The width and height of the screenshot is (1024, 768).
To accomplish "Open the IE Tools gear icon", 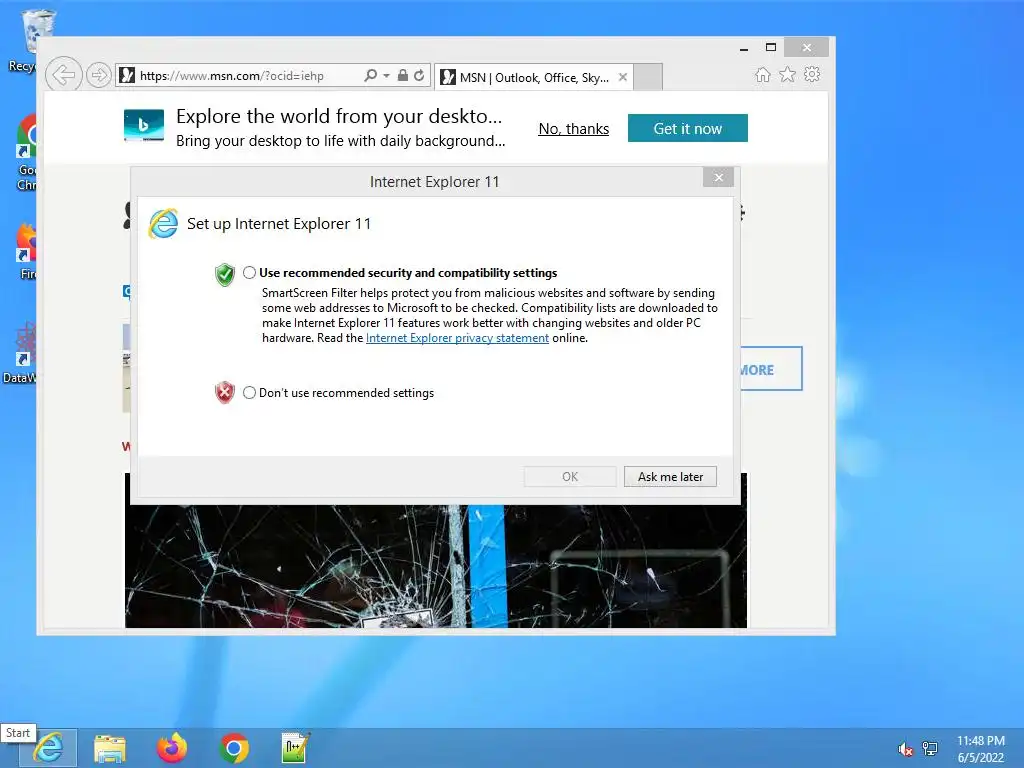I will click(812, 74).
